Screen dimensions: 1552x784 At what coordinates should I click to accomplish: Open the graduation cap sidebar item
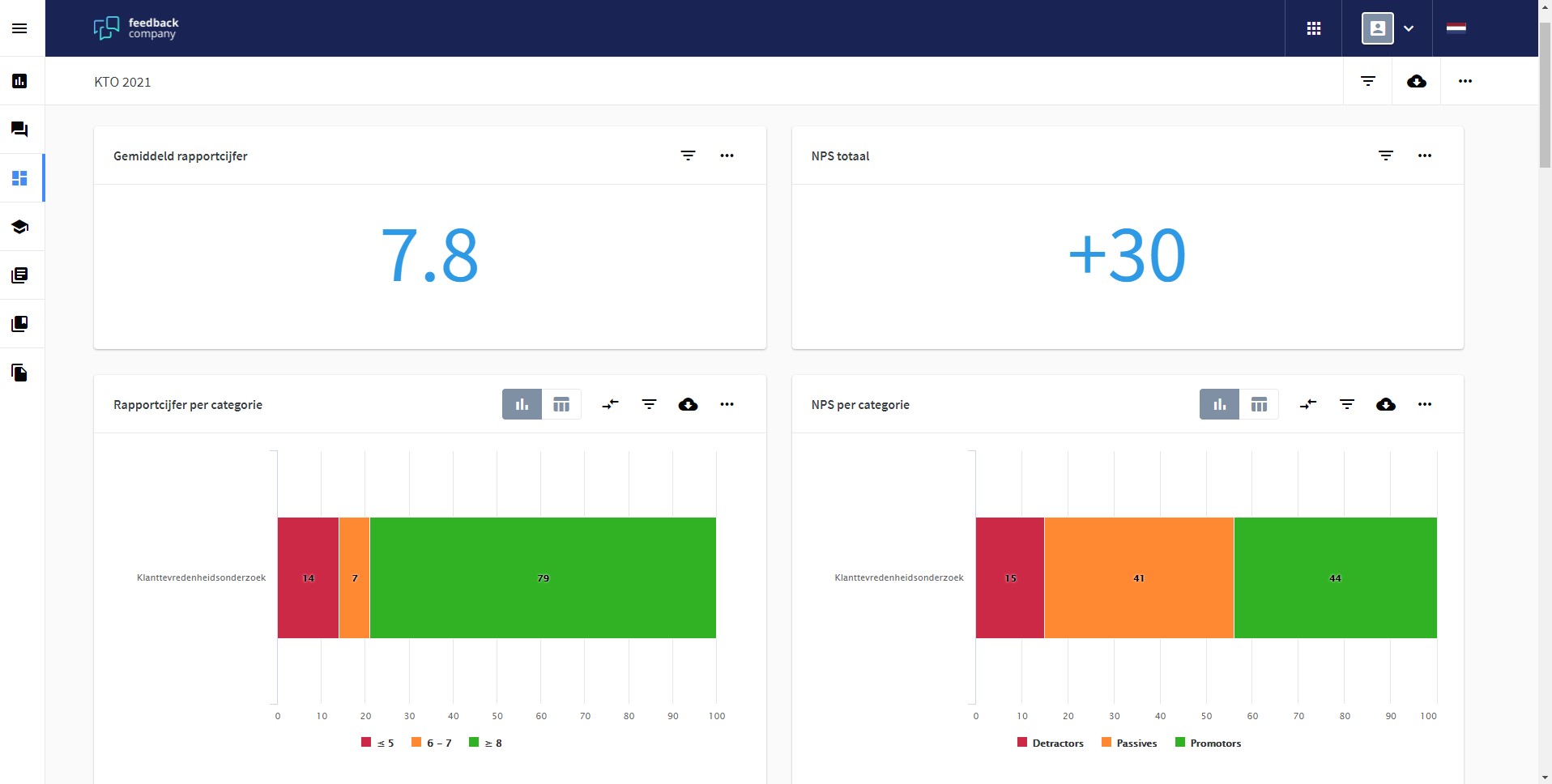point(19,227)
